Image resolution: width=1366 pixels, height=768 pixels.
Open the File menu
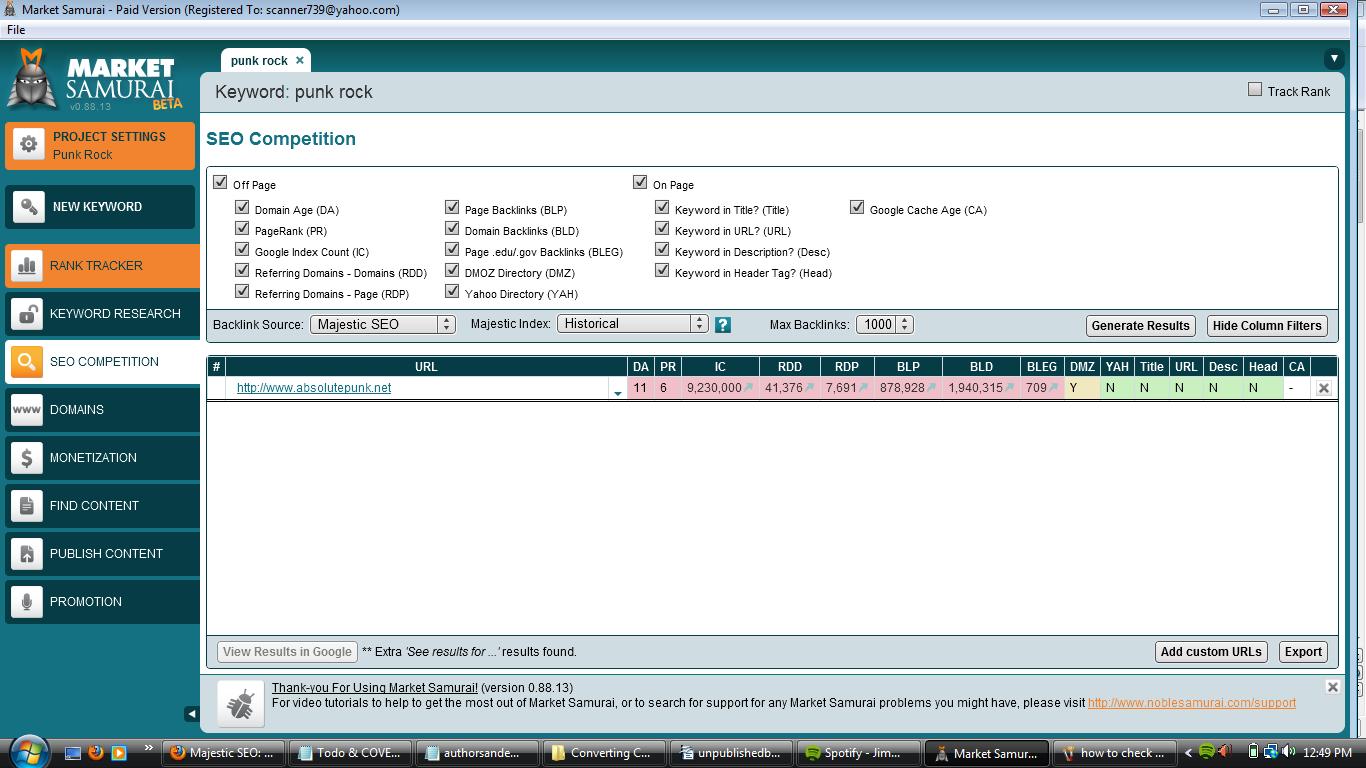click(x=16, y=30)
